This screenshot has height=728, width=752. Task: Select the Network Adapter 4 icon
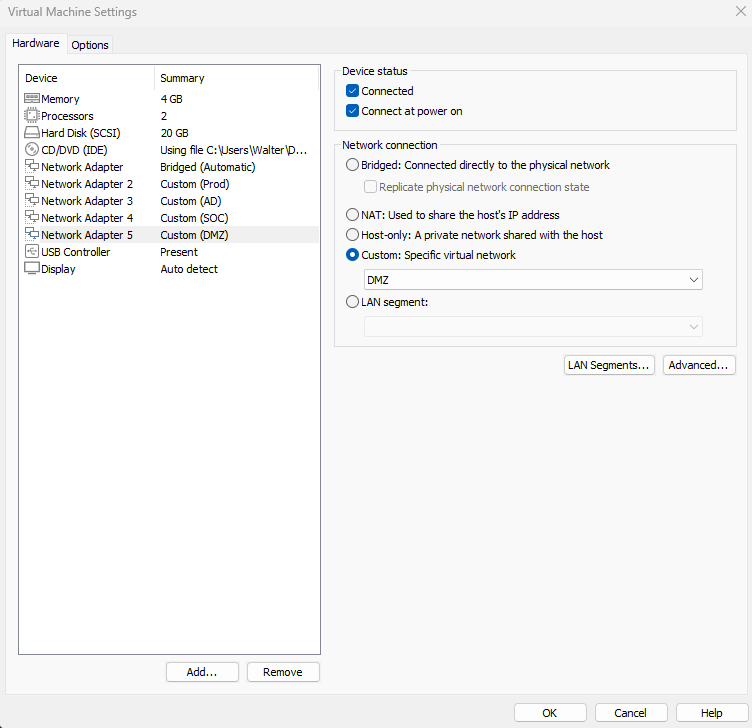pyautogui.click(x=31, y=218)
